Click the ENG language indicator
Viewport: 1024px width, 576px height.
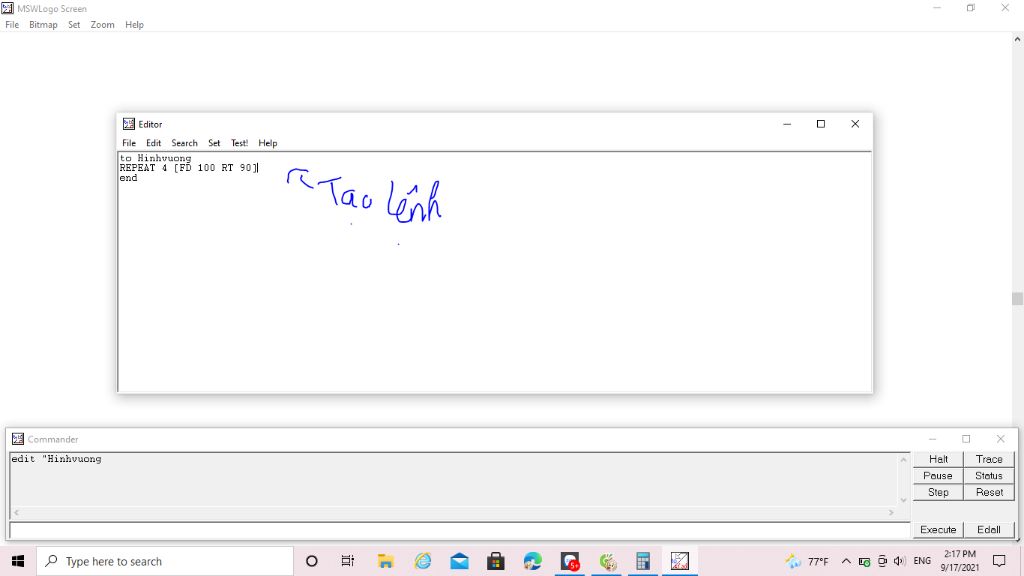click(922, 561)
